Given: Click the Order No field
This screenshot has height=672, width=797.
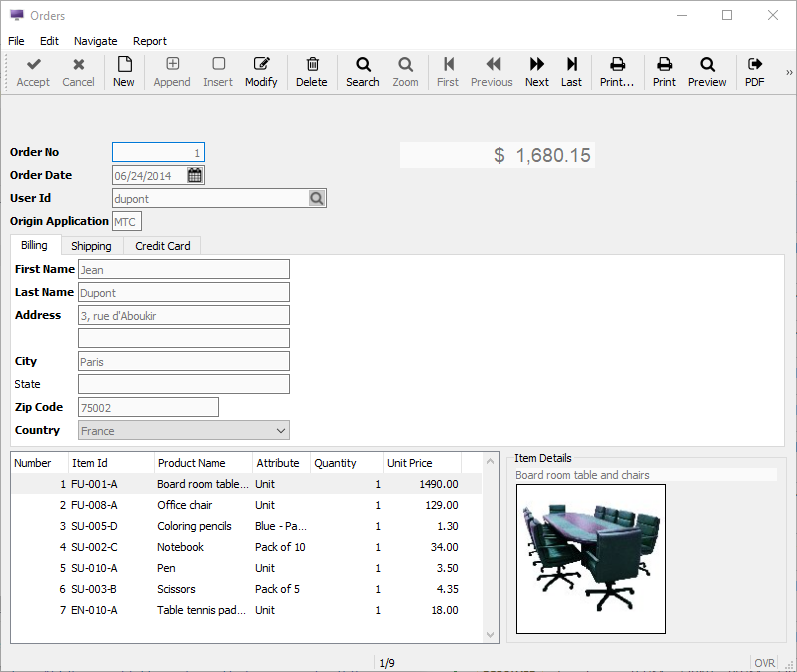Looking at the screenshot, I should coord(159,152).
